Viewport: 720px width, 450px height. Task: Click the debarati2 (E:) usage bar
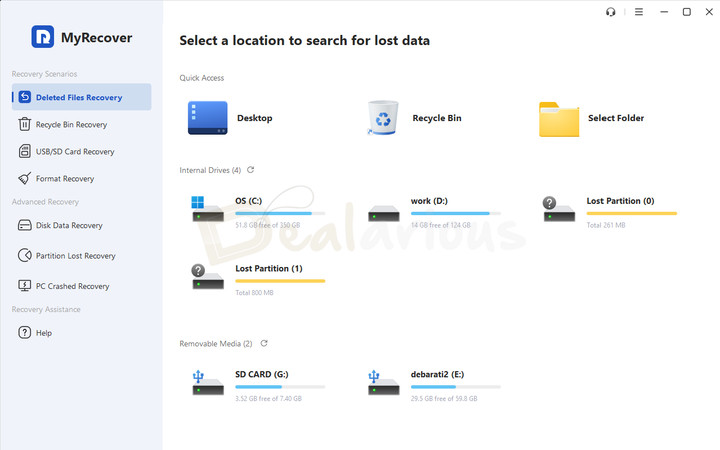click(x=456, y=387)
